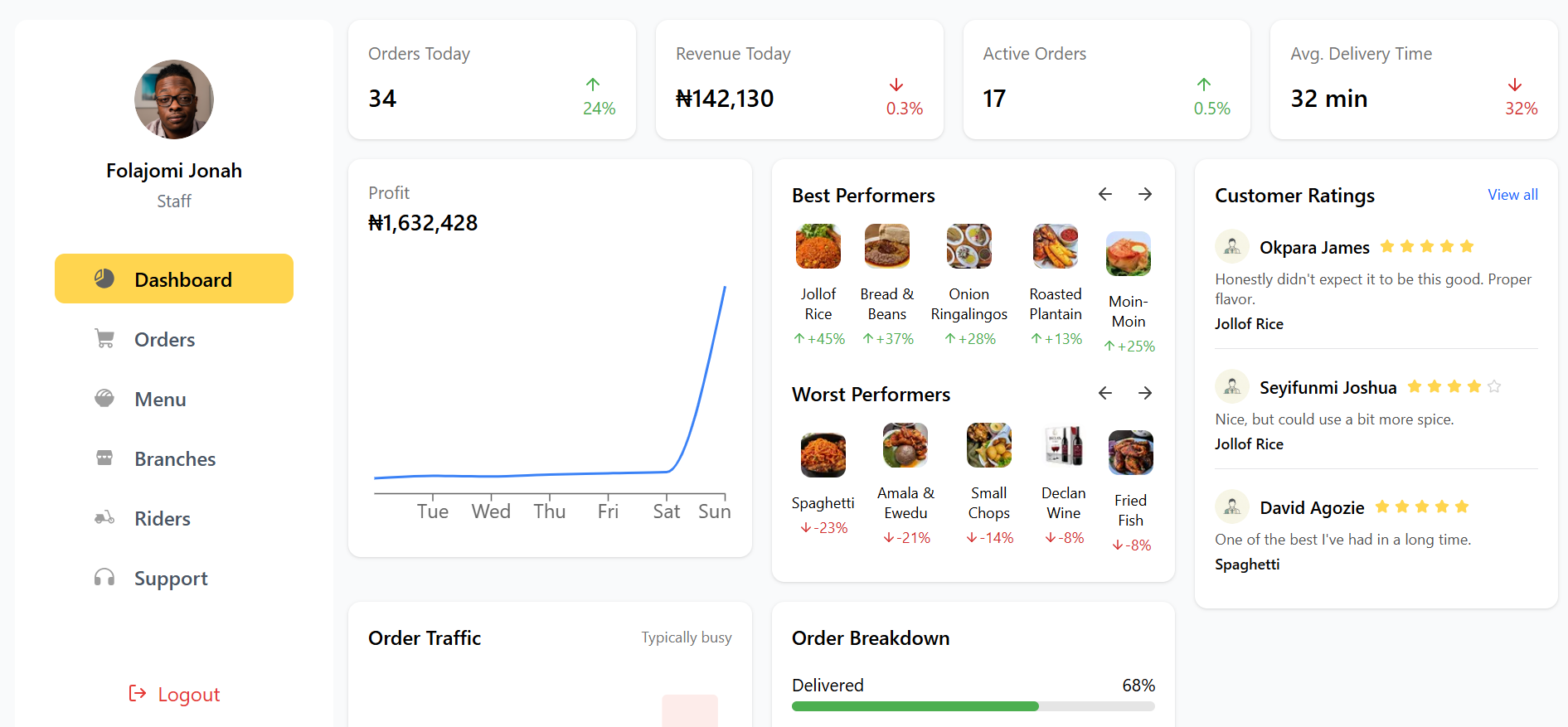Click the green up arrow next to 24%

[x=592, y=85]
